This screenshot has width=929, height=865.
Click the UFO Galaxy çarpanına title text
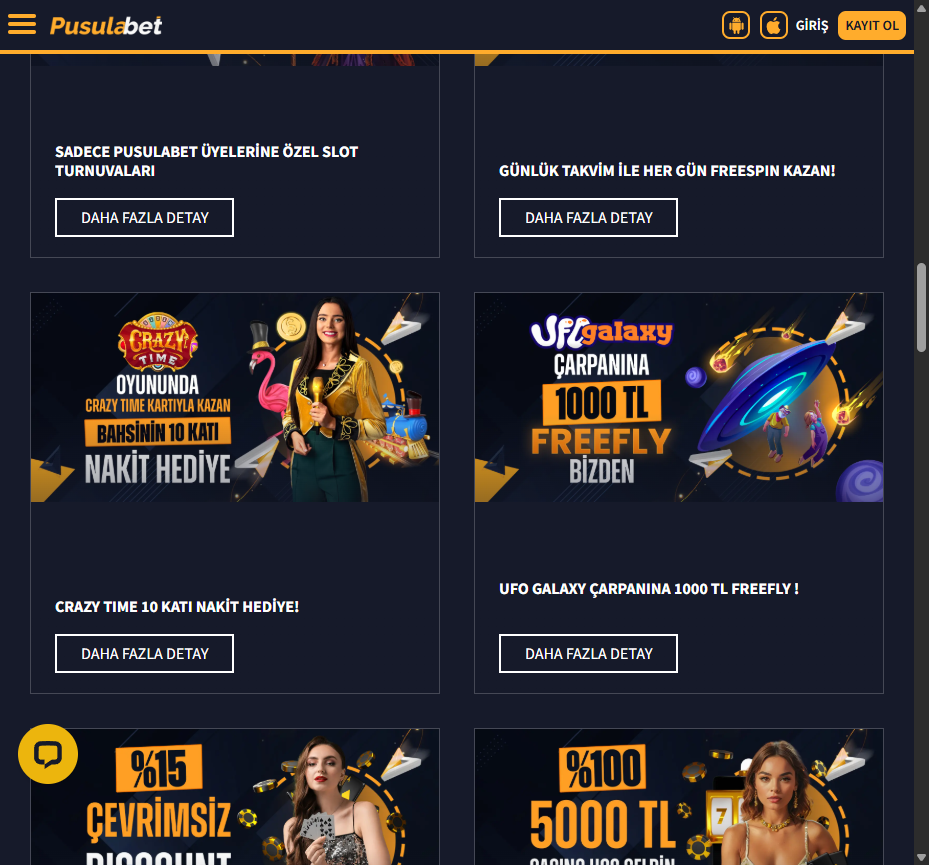tap(649, 589)
